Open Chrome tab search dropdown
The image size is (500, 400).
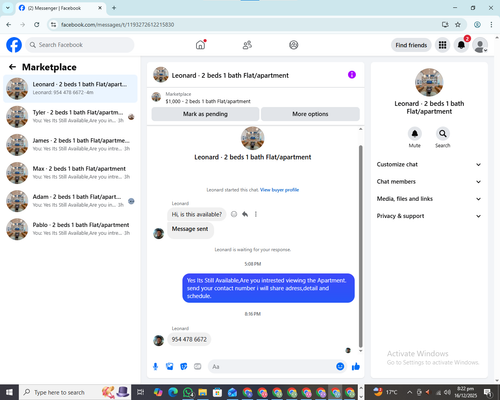[x=7, y=8]
